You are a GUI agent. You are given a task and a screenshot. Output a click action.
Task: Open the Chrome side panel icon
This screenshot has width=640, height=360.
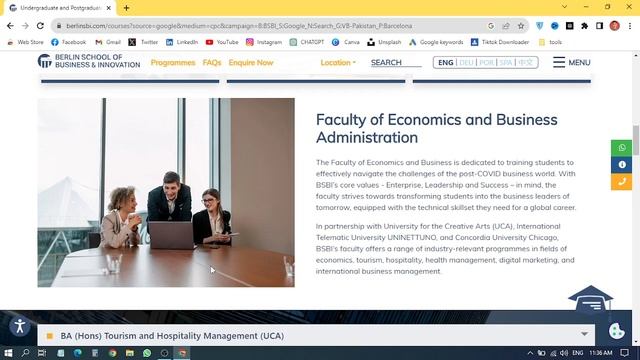click(599, 26)
